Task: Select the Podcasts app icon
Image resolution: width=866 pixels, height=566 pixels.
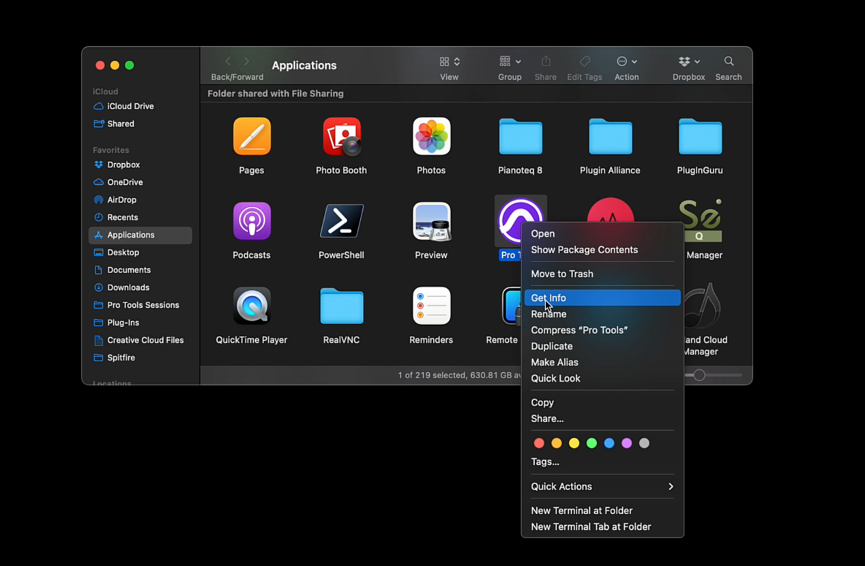Action: 252,221
